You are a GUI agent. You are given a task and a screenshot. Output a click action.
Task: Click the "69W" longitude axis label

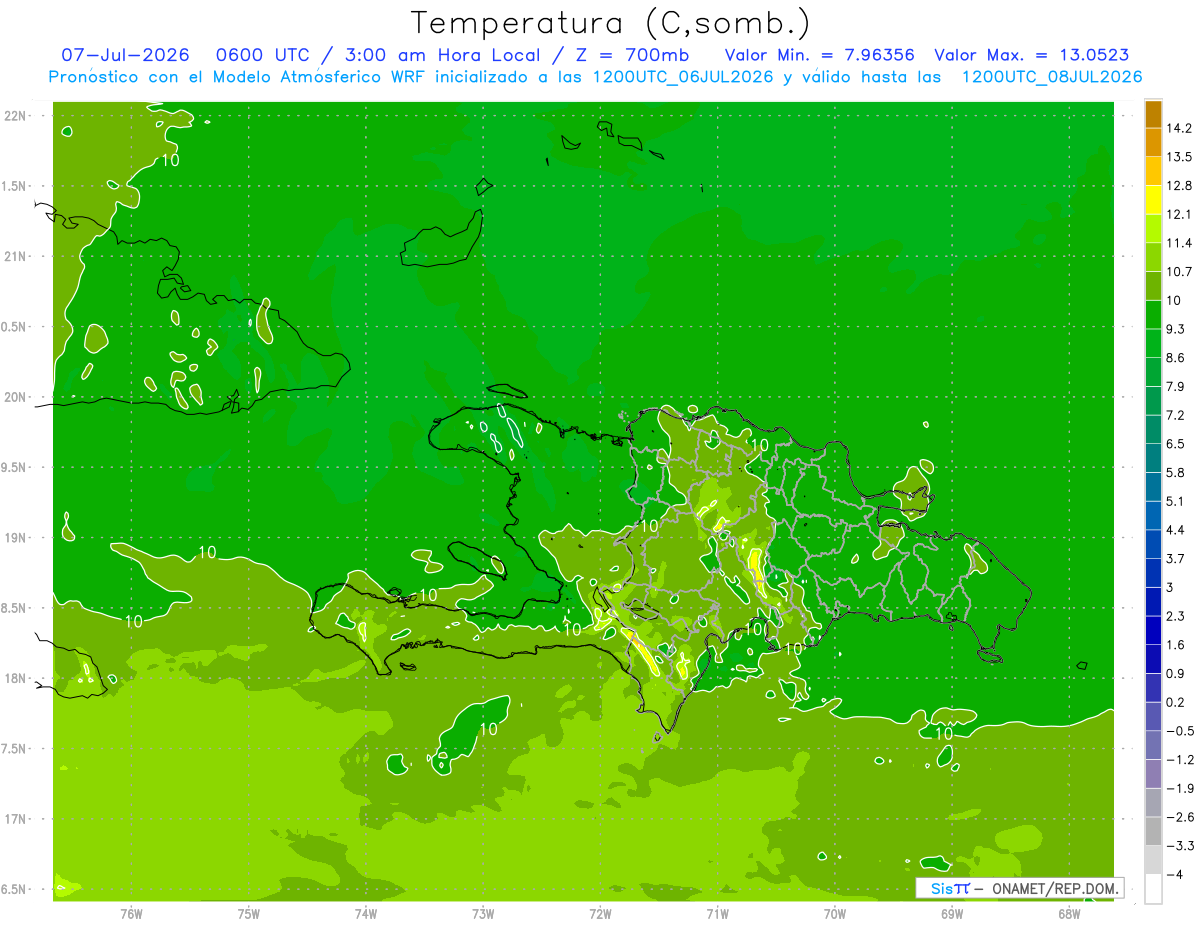(x=951, y=913)
